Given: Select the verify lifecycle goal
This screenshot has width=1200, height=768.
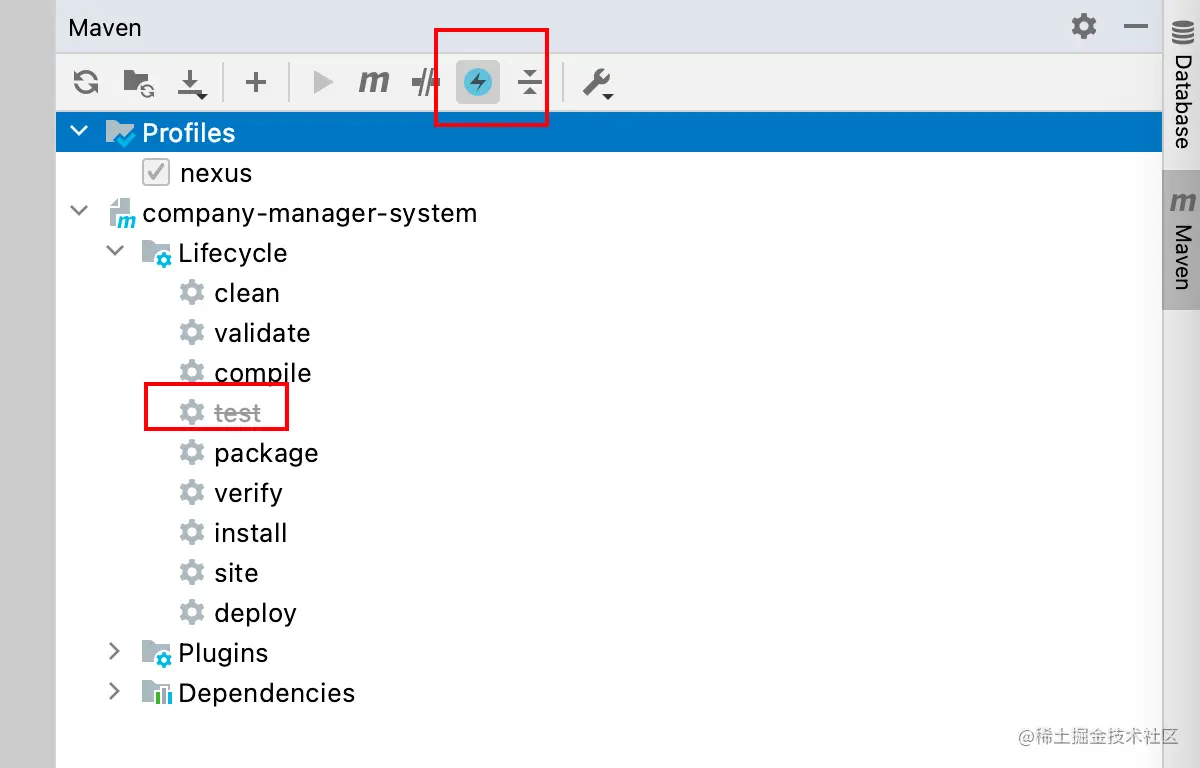Looking at the screenshot, I should pos(248,493).
